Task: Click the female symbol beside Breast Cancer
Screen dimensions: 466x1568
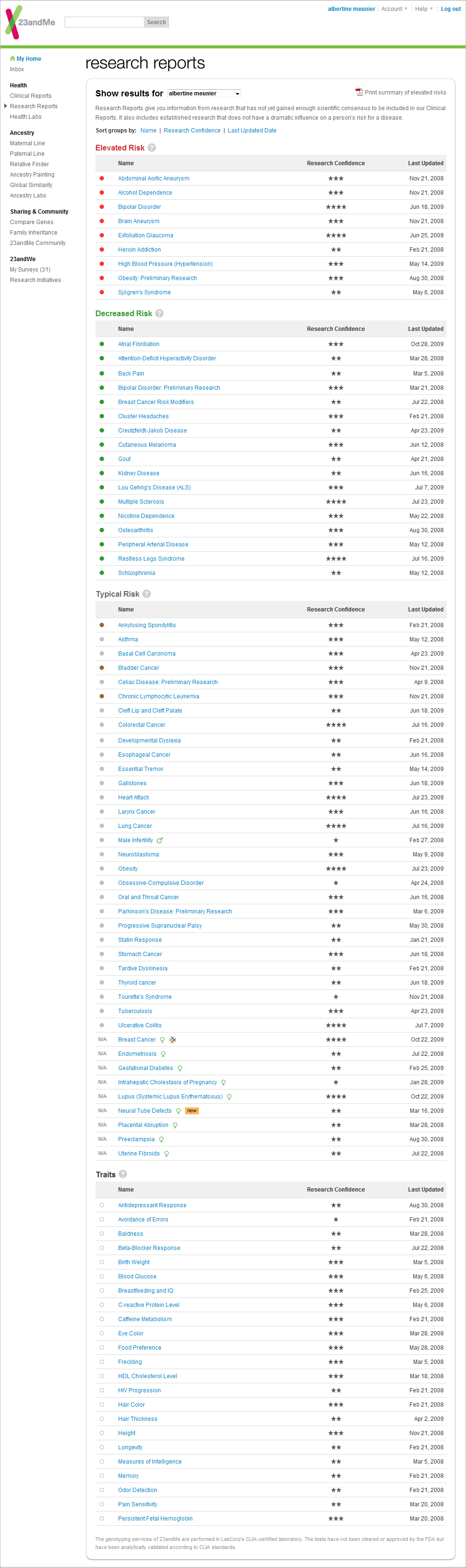Action: [x=162, y=1040]
